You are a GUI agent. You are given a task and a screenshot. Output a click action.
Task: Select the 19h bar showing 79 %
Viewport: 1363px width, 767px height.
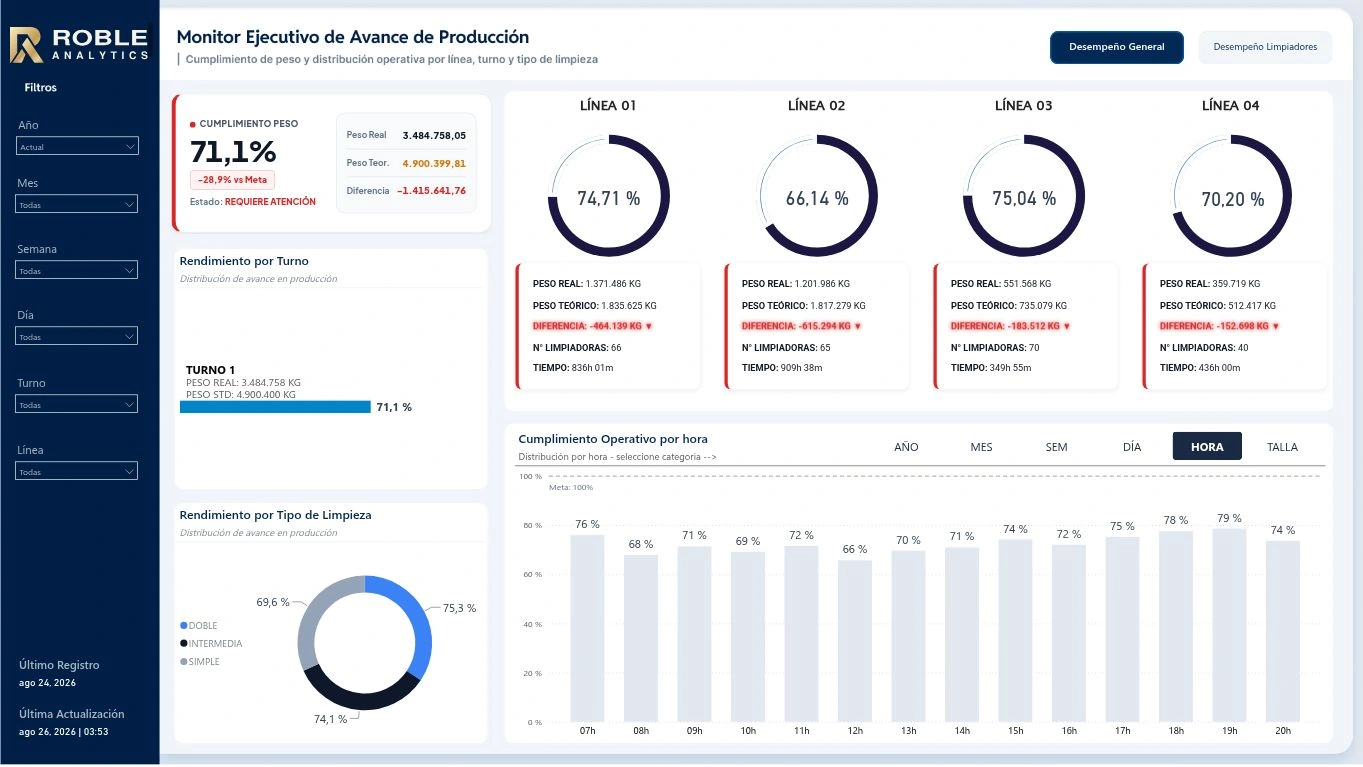coord(1230,625)
